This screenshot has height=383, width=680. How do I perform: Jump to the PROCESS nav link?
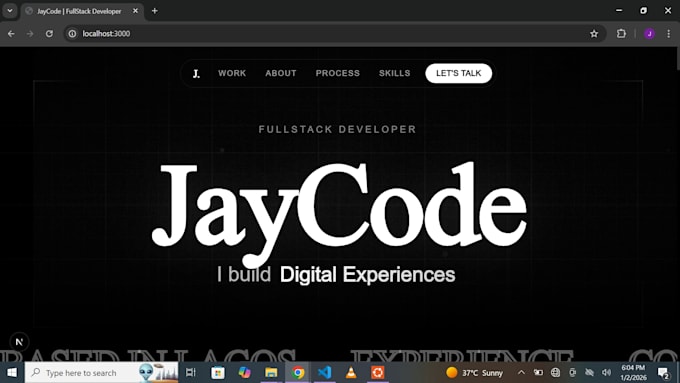pos(337,73)
